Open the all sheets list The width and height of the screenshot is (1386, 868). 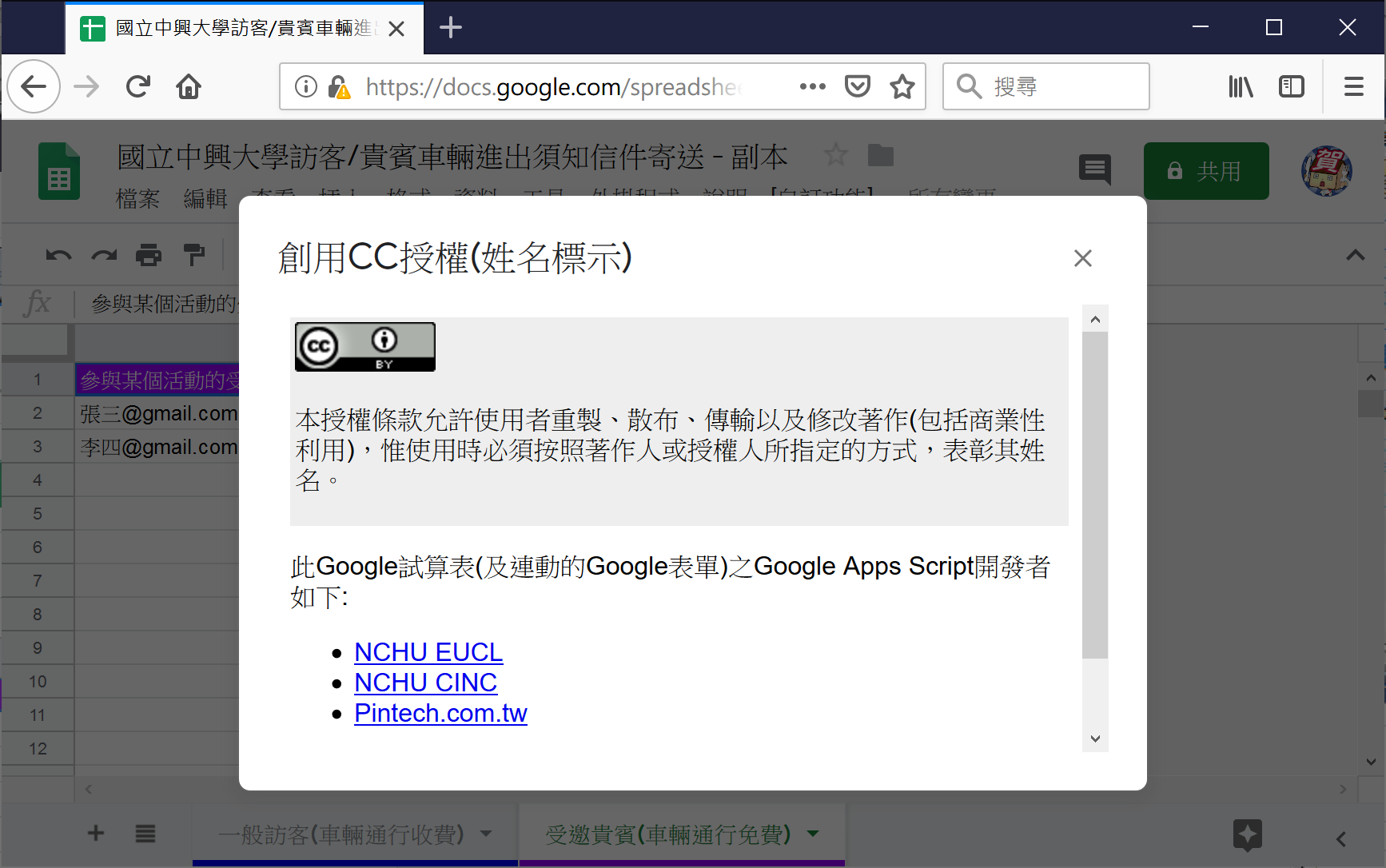coord(145,834)
